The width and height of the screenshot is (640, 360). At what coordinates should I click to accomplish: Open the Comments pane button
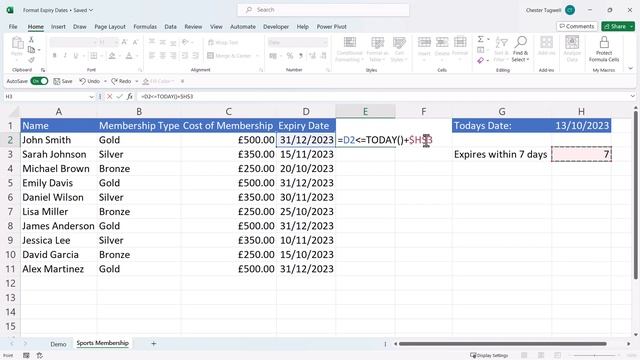(577, 26)
